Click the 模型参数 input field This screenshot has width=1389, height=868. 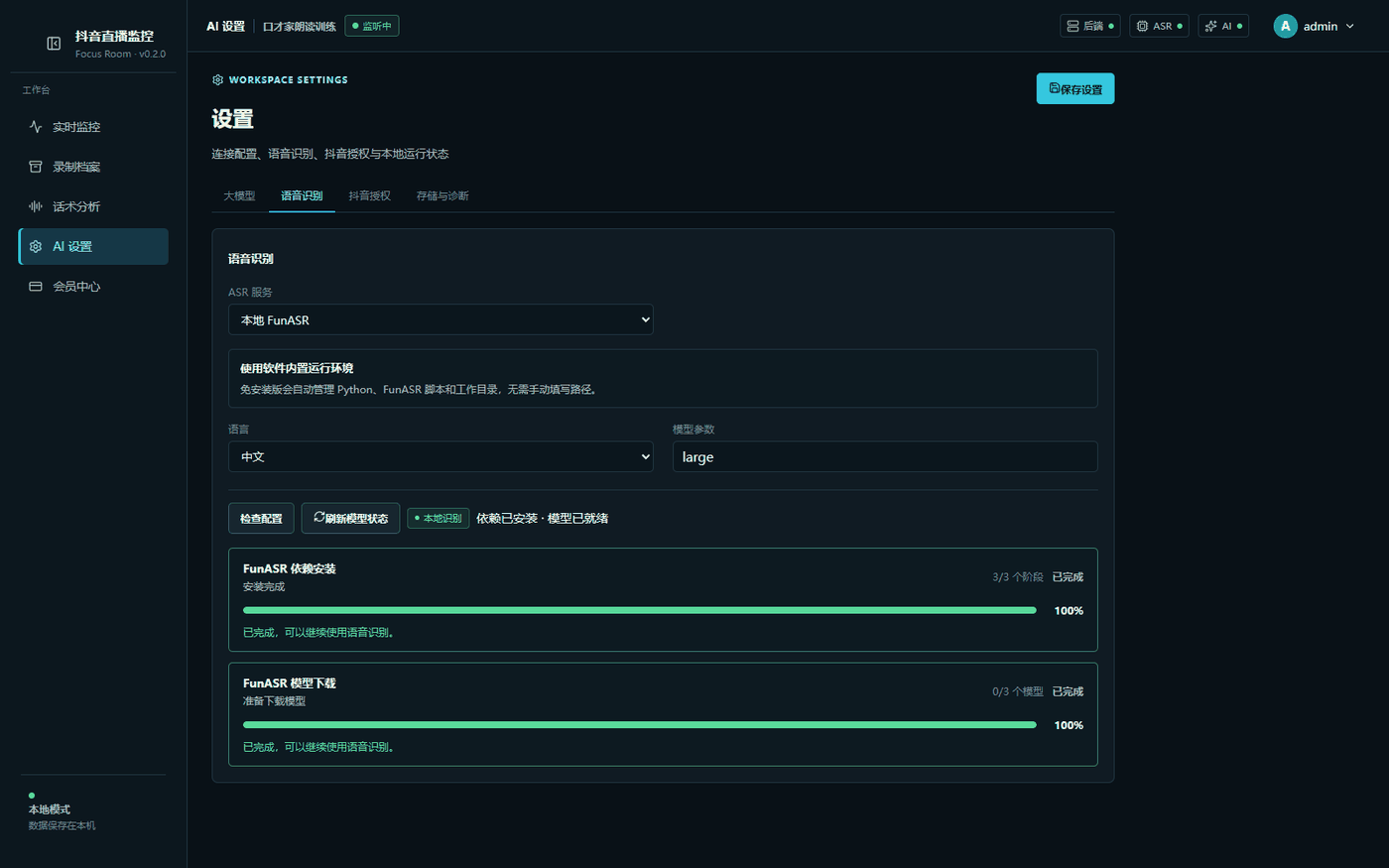point(885,456)
